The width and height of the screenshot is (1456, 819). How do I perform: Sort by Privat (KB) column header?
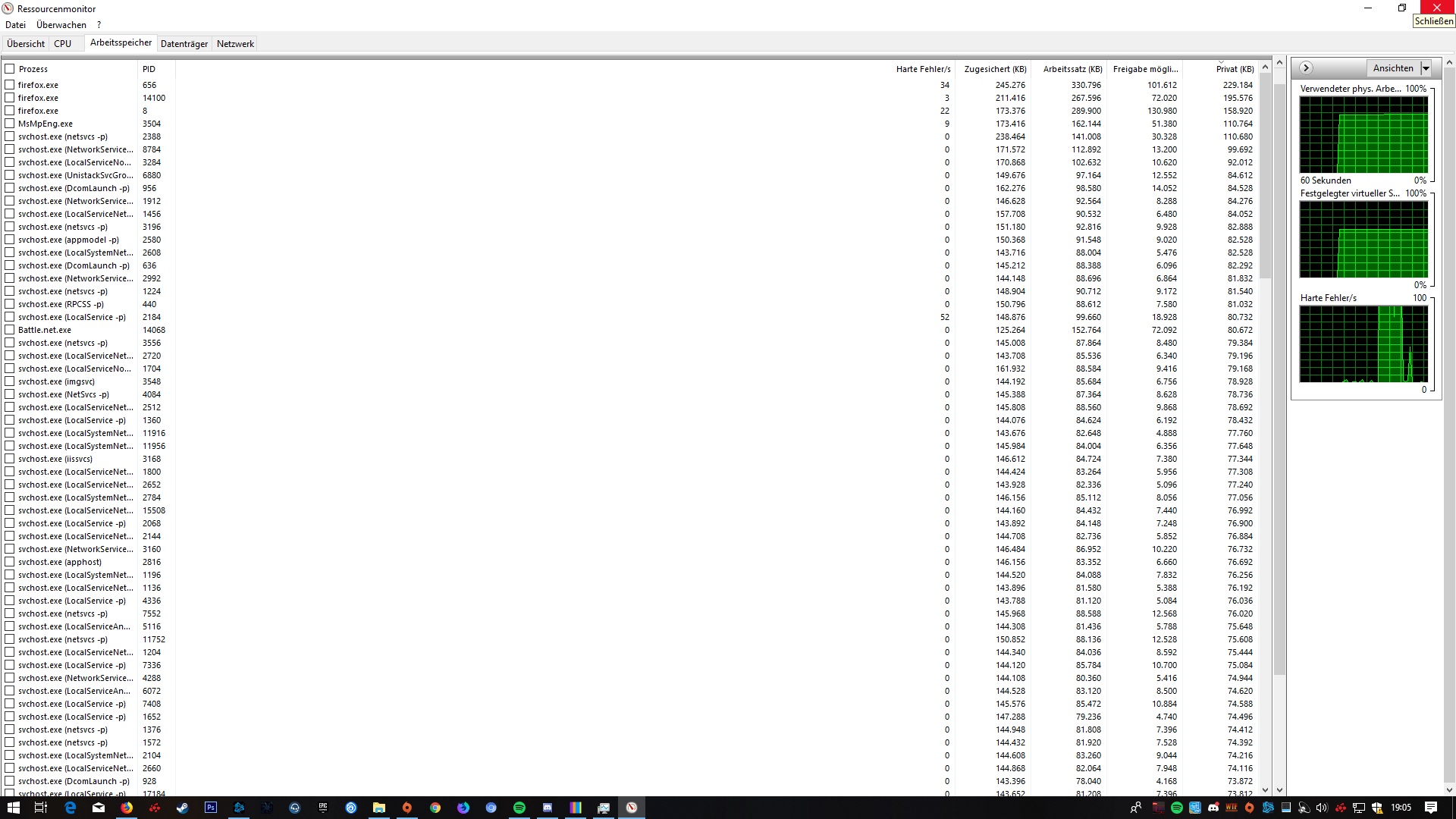click(x=1234, y=69)
